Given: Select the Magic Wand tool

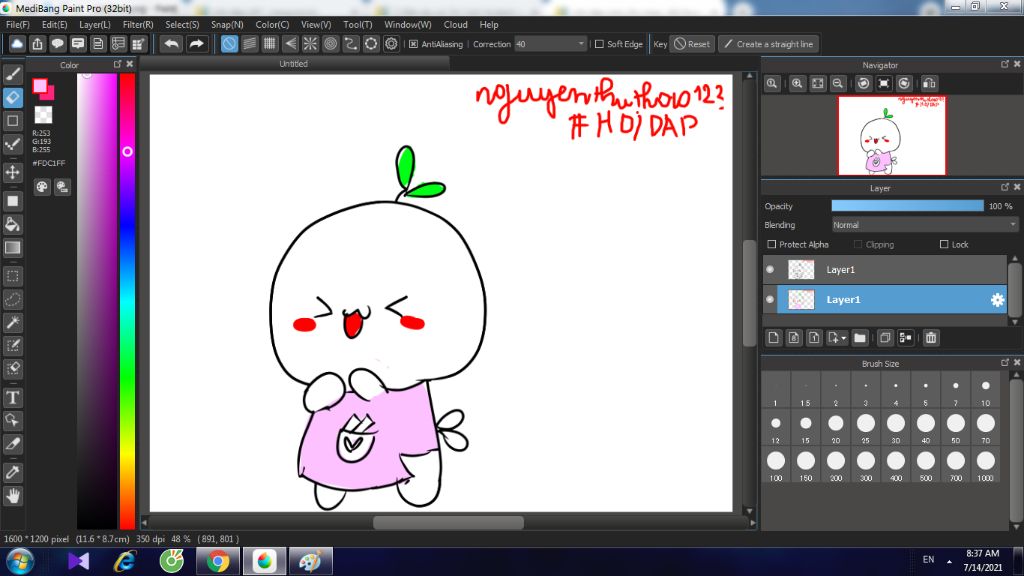Looking at the screenshot, I should (x=13, y=322).
